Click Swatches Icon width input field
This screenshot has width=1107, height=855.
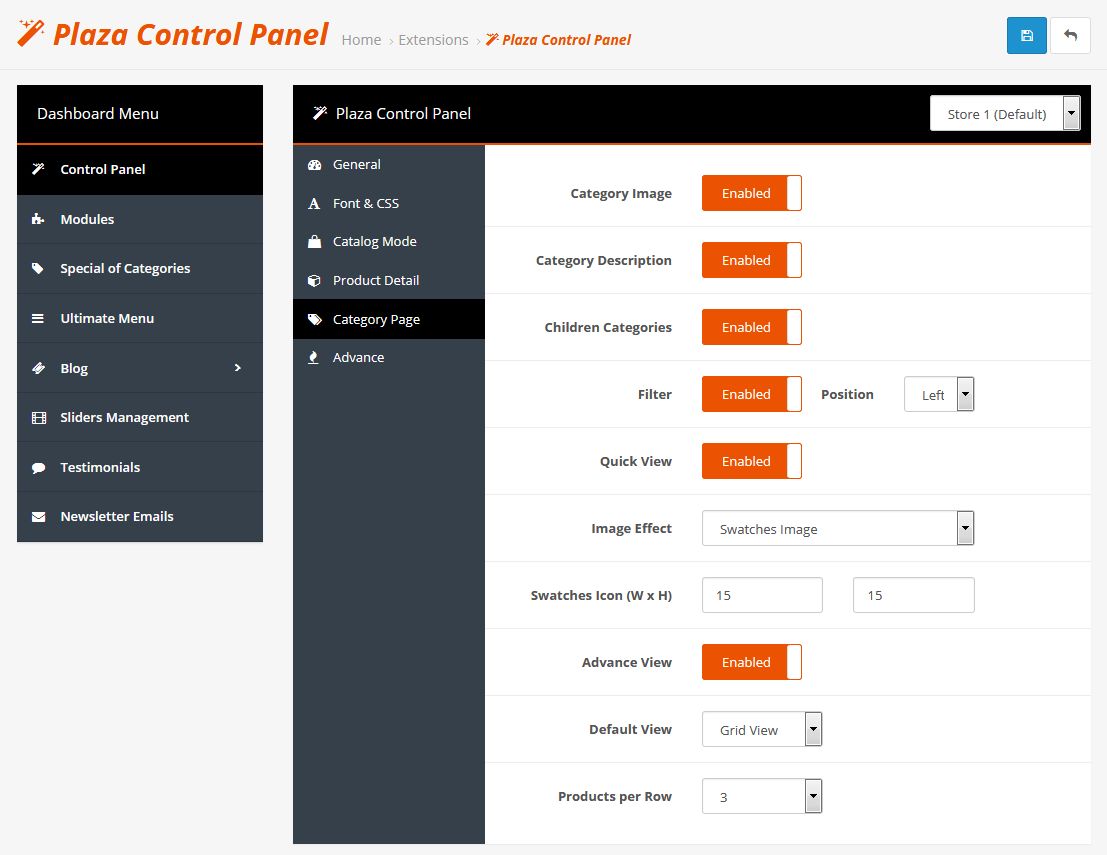pyautogui.click(x=762, y=595)
